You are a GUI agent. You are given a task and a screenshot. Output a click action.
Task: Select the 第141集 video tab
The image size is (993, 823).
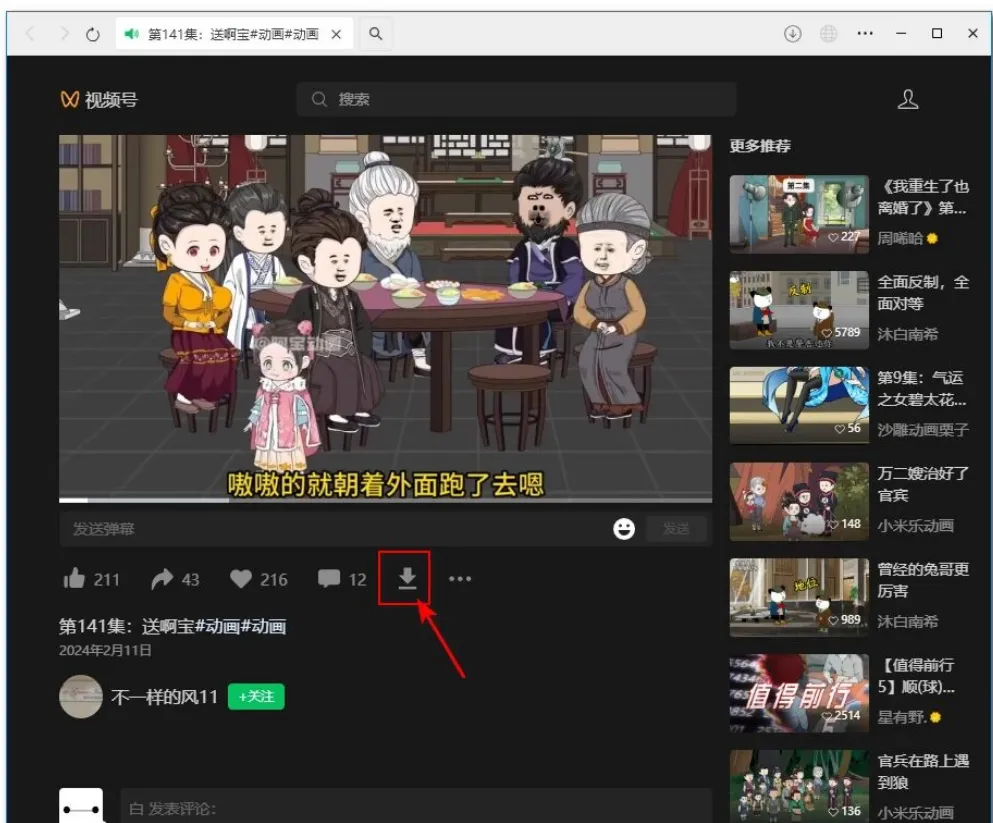(x=232, y=34)
